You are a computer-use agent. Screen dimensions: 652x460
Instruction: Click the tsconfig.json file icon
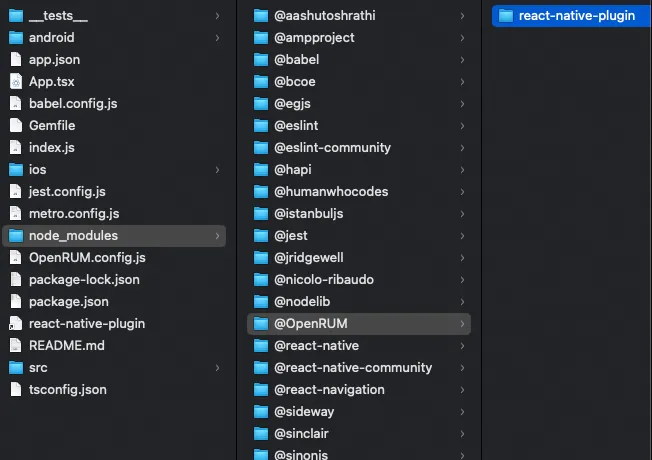coord(16,390)
